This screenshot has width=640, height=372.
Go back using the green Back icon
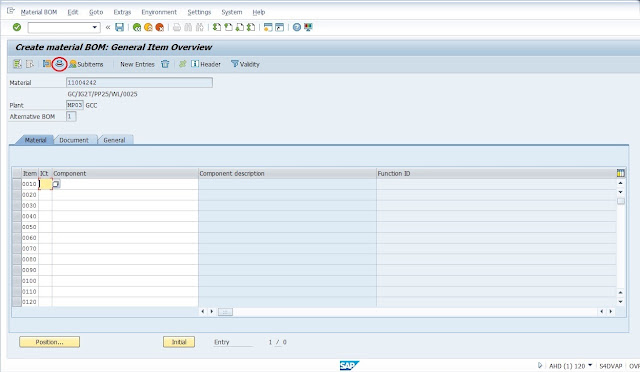tap(137, 27)
